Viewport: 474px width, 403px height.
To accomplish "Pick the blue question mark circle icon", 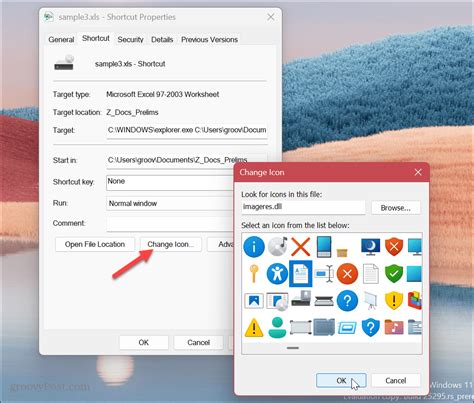I will (x=347, y=300).
